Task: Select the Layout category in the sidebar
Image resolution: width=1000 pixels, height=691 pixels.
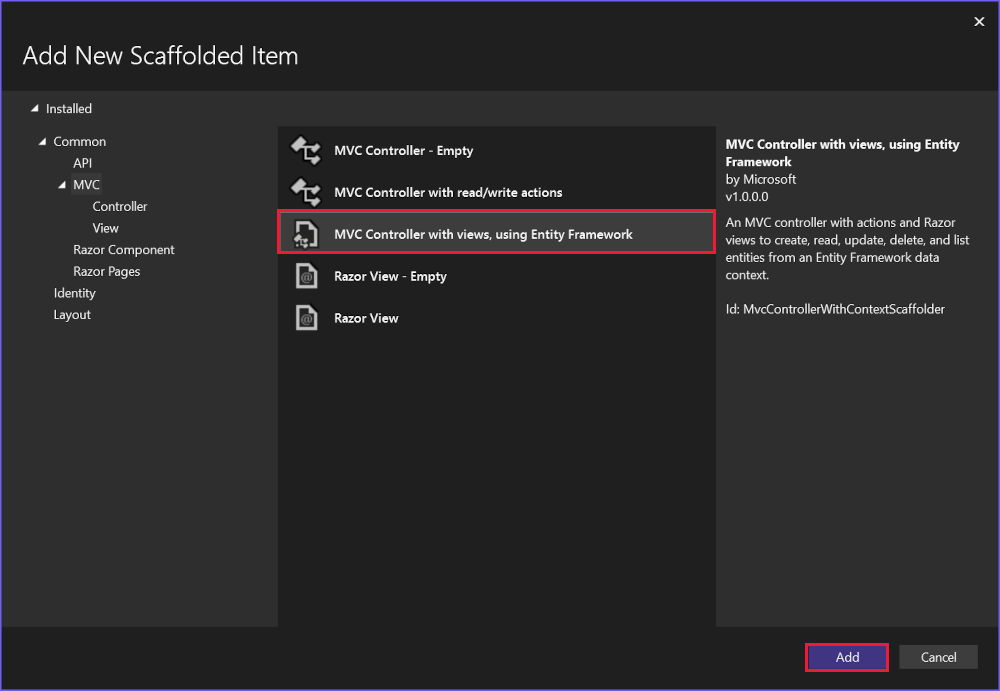Action: [x=71, y=314]
